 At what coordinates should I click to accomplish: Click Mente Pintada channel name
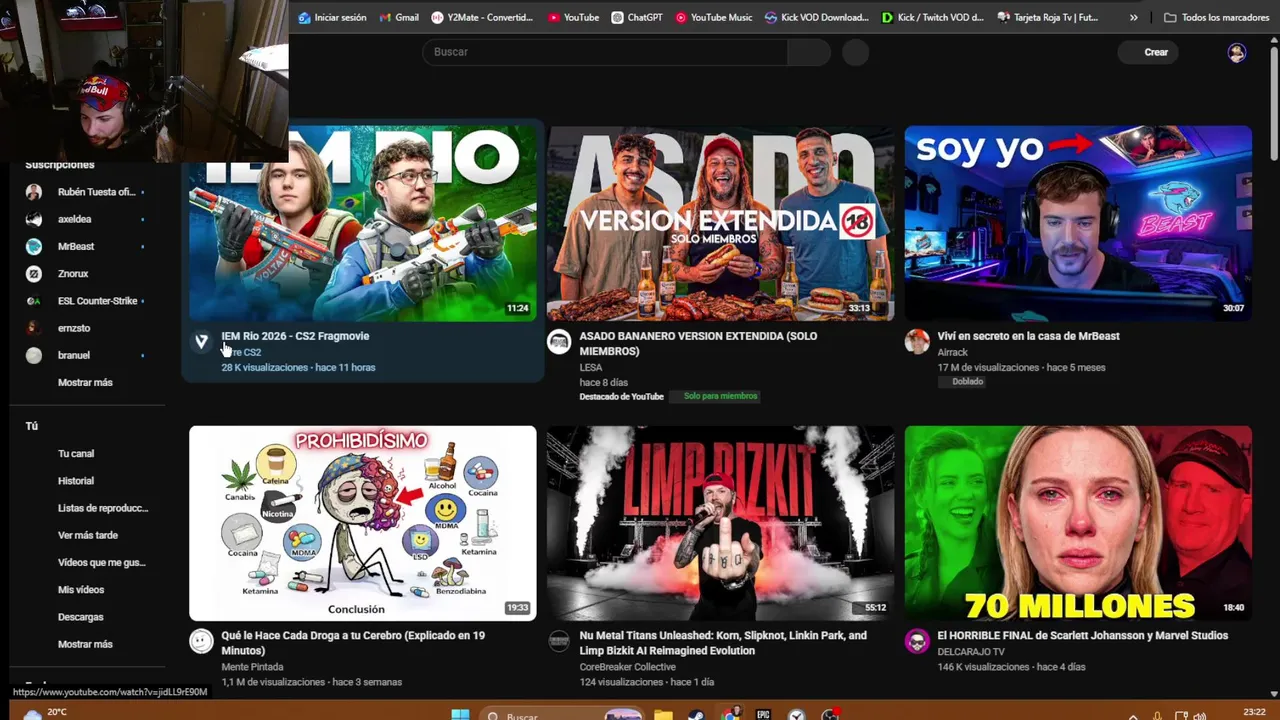click(252, 667)
